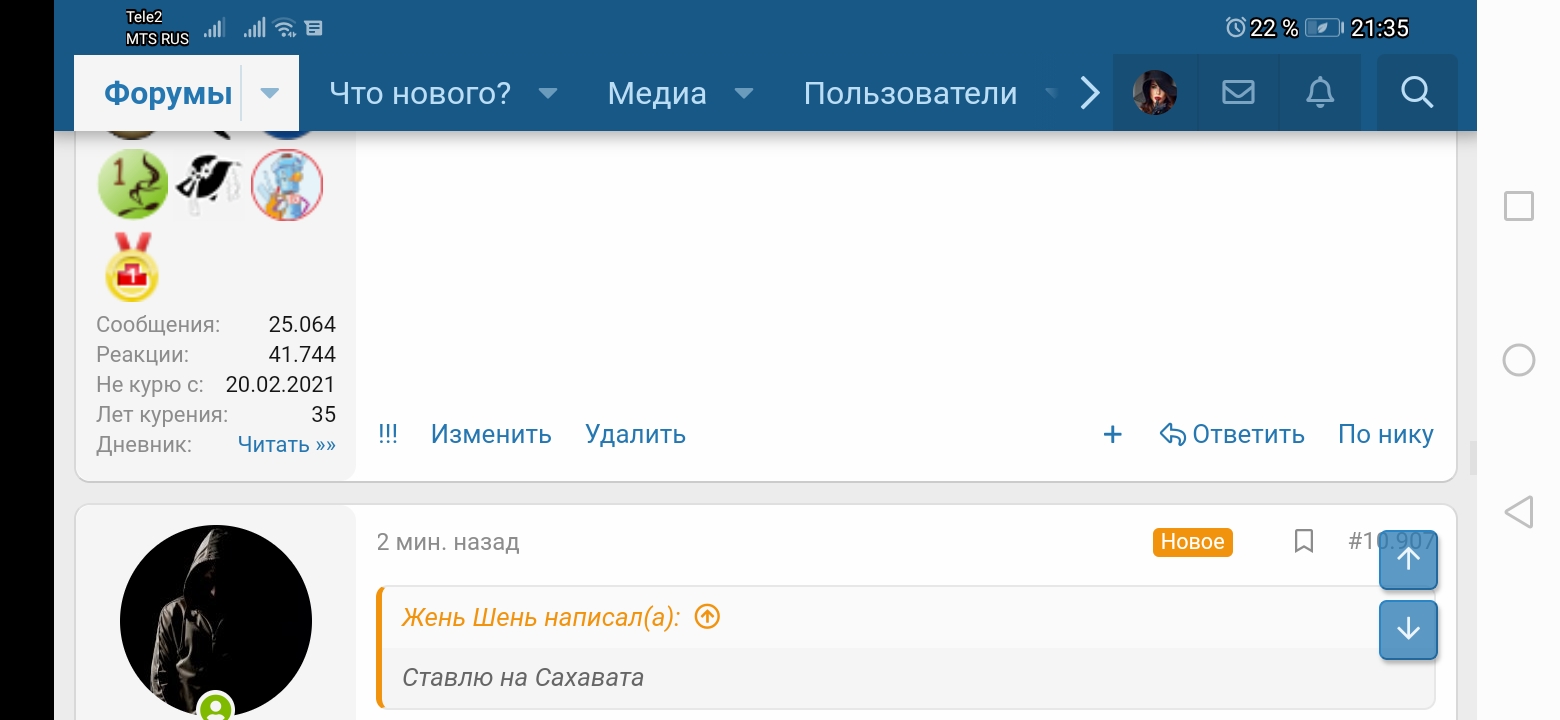Click the chevron to expand more navigation items

(1089, 92)
